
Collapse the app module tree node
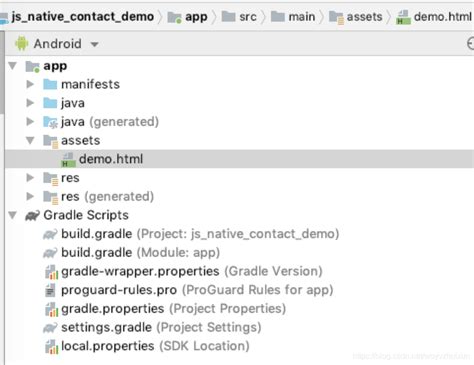click(x=13, y=66)
